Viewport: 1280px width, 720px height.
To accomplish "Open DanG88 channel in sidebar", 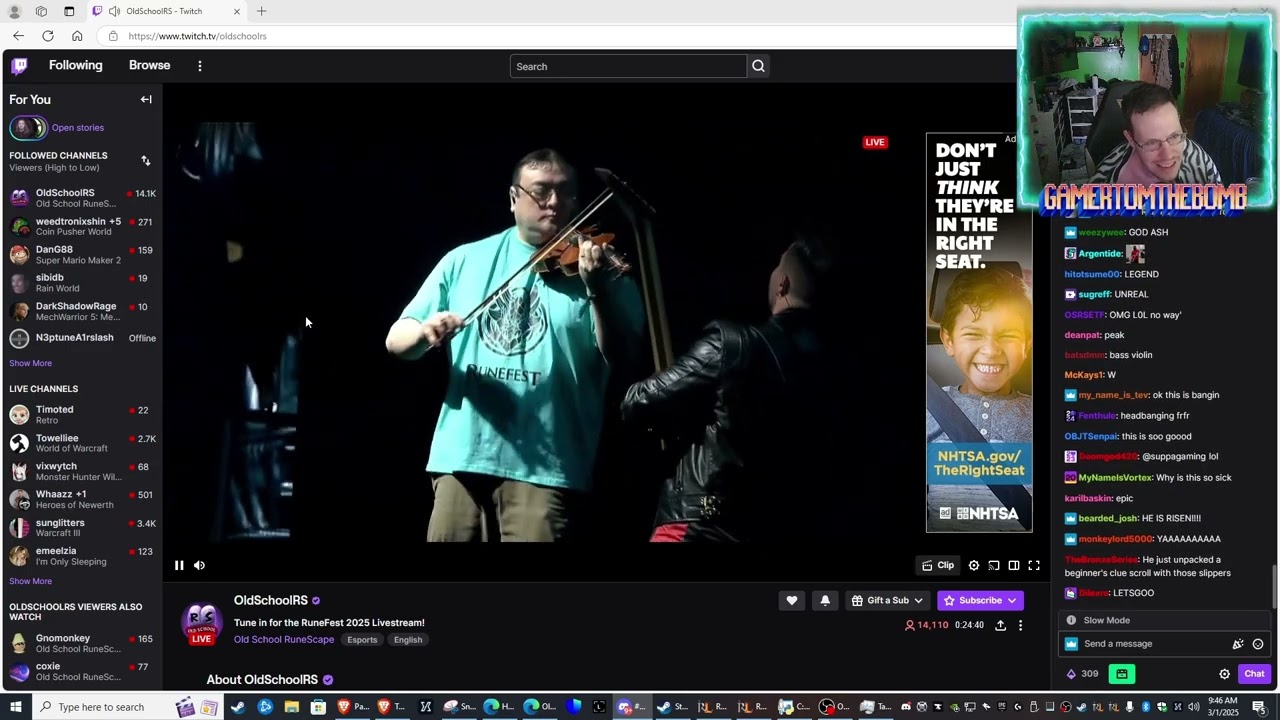I will (81, 254).
